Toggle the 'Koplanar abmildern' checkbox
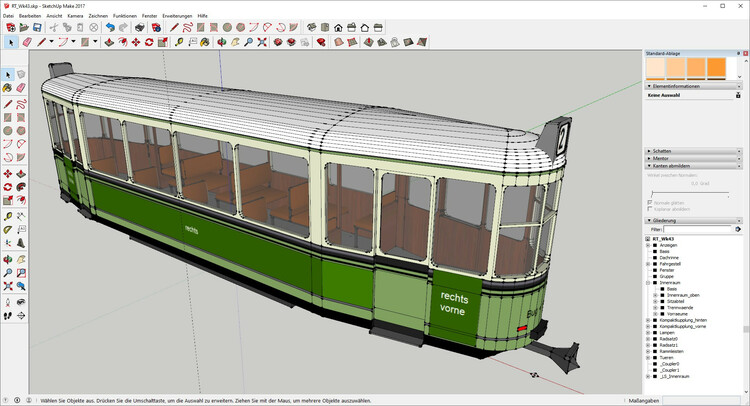 tap(650, 210)
